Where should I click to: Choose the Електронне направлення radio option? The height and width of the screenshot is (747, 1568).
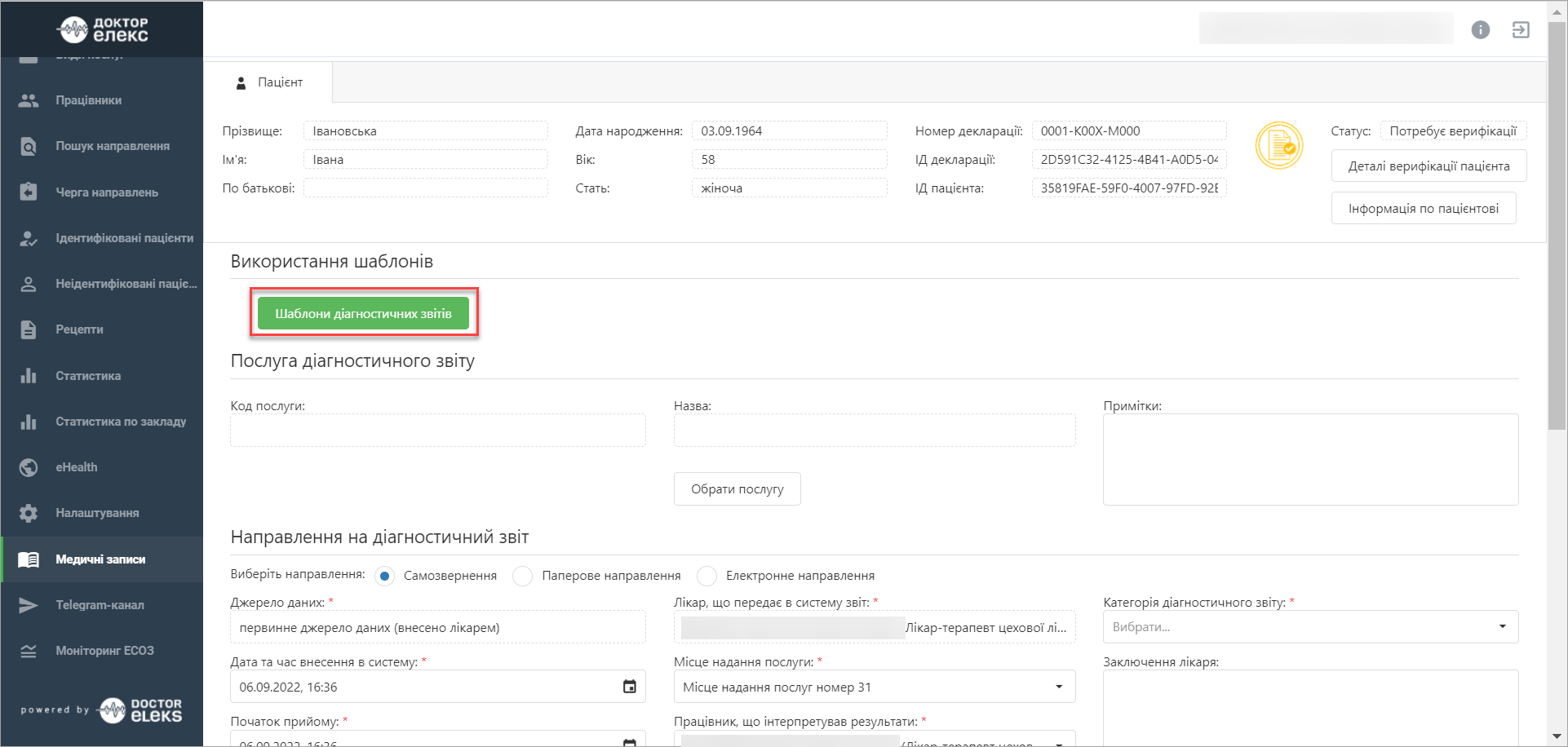click(x=707, y=576)
